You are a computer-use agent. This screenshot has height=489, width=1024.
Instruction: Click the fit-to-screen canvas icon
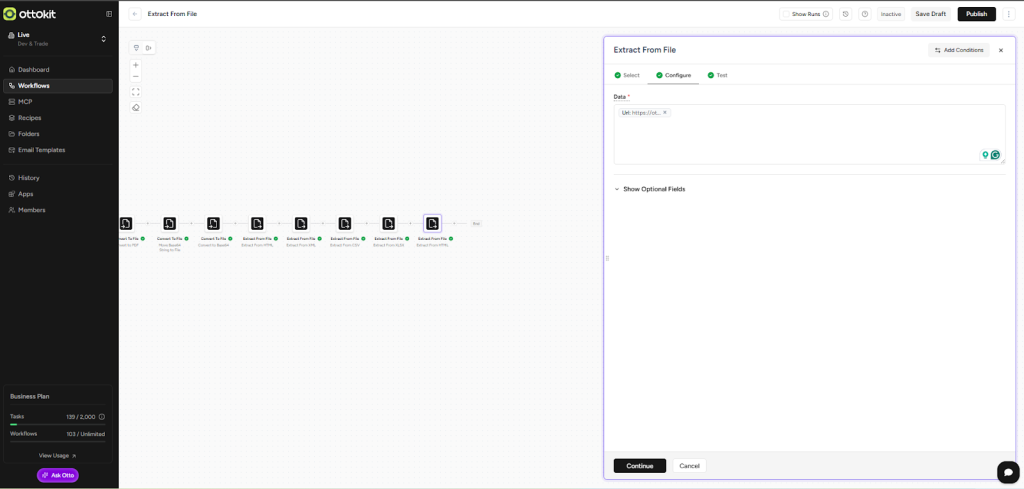point(136,92)
